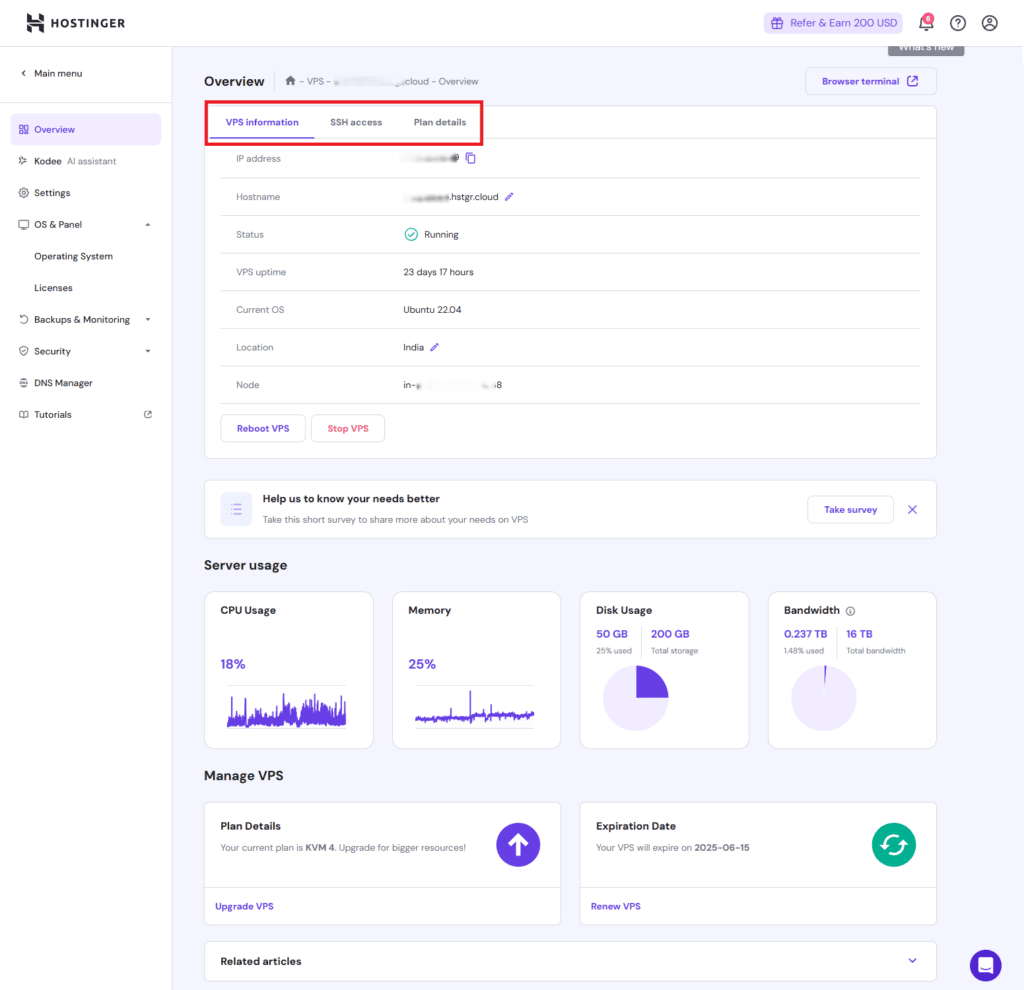
Task: Click the Ubuntu 22.04 OS value
Action: (432, 310)
